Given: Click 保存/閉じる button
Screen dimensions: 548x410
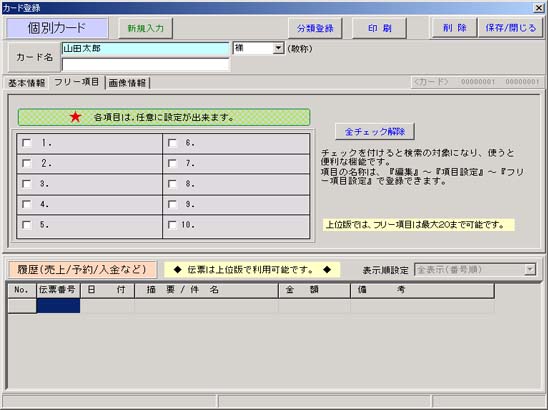Looking at the screenshot, I should click(x=510, y=28).
